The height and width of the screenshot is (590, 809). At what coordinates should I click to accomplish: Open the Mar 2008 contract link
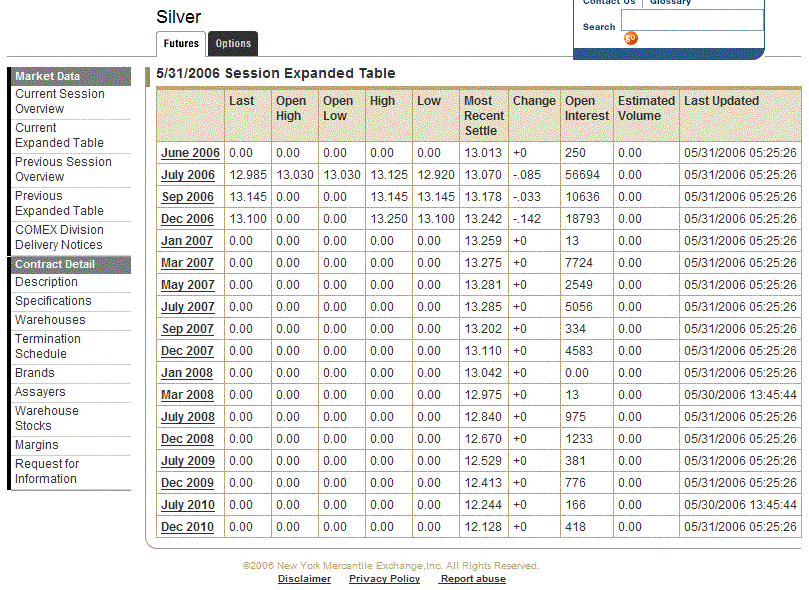pos(188,395)
